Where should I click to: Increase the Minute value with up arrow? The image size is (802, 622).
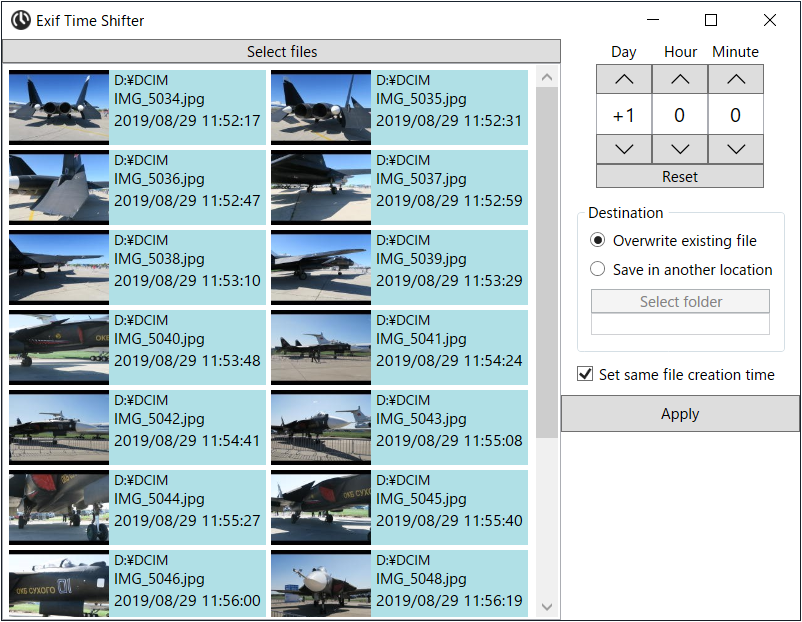point(736,79)
